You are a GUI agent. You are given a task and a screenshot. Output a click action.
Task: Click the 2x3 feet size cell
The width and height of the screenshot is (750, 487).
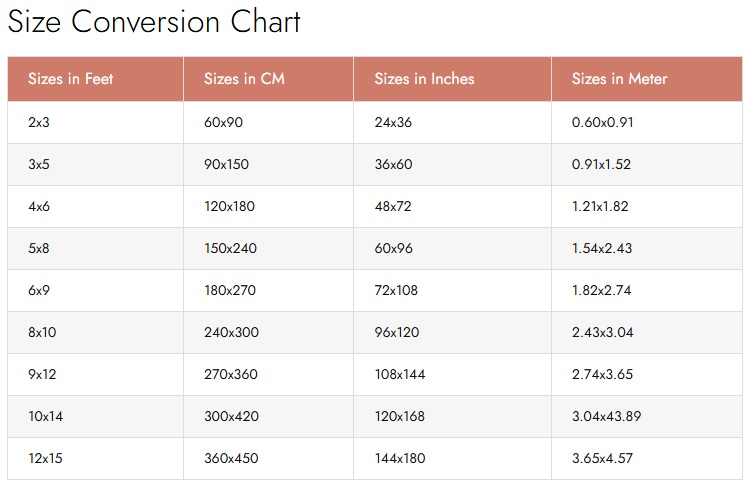tap(95, 122)
